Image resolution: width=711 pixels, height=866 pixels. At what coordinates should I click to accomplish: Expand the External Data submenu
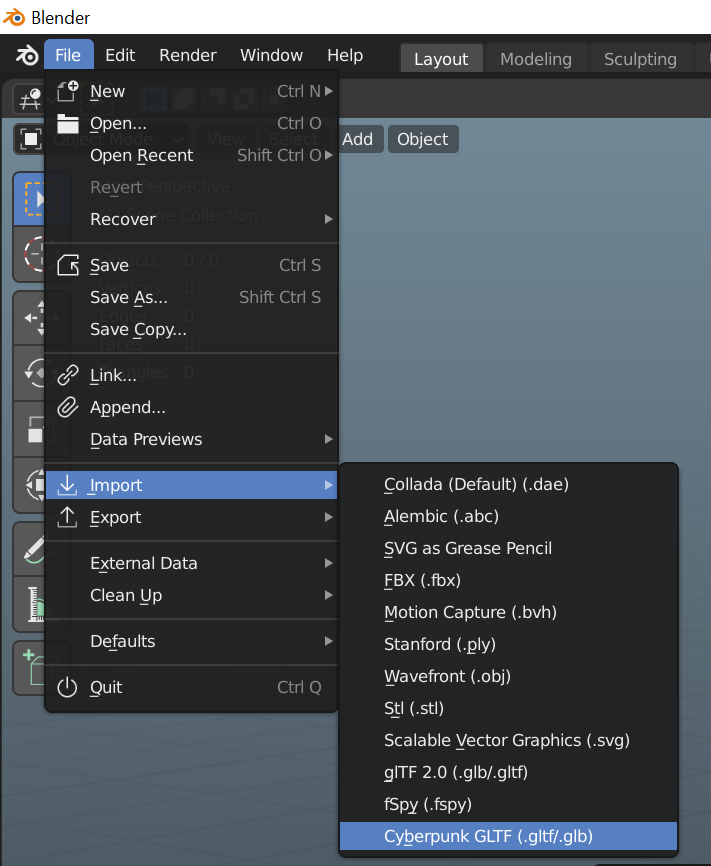tap(191, 563)
